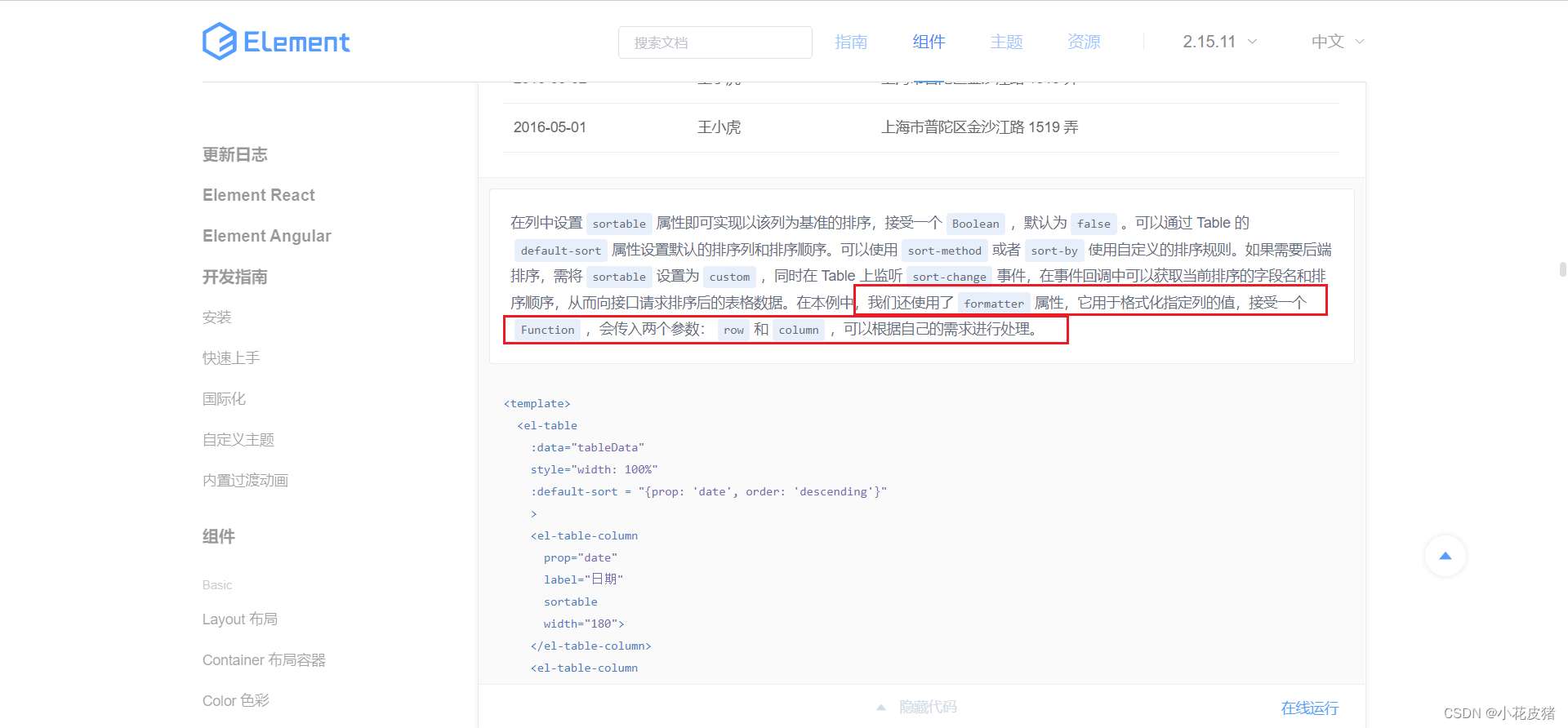Click the 上海市普陀区金沙江路 1519 弄 address cell
The height and width of the screenshot is (728, 1568).
pyautogui.click(x=979, y=127)
